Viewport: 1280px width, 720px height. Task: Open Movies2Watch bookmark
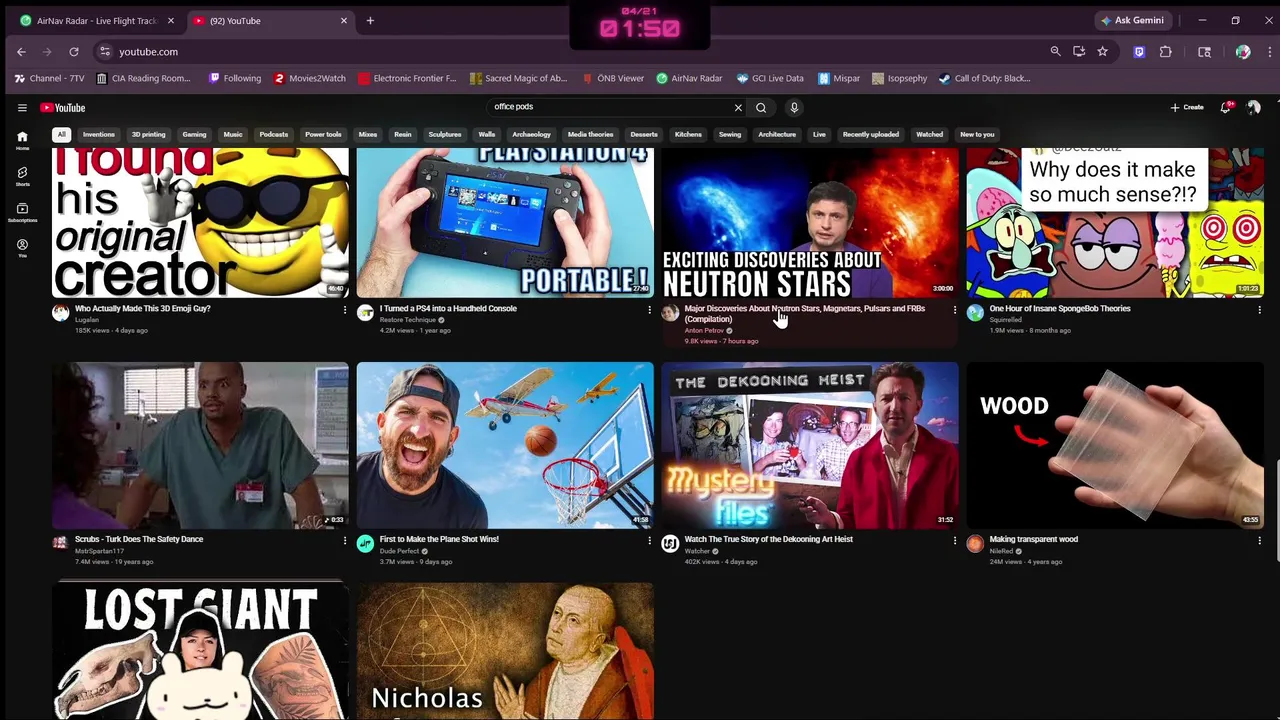point(310,78)
